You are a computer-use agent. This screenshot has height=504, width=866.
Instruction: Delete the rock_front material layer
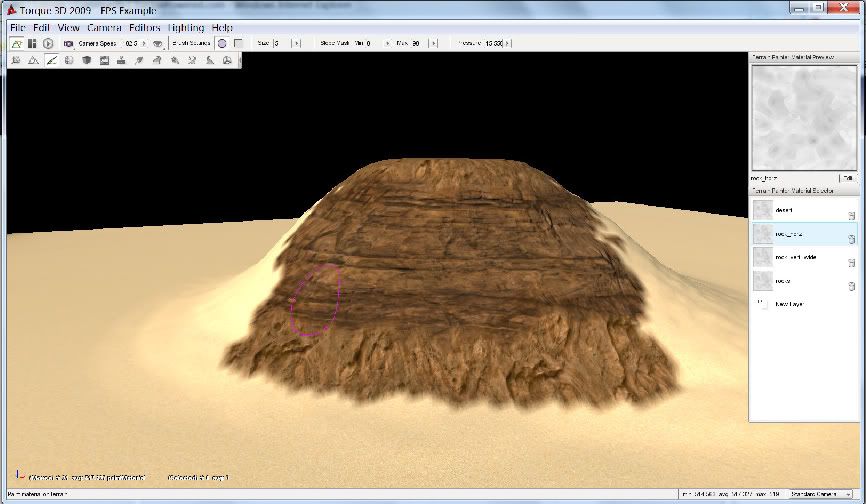(x=850, y=238)
